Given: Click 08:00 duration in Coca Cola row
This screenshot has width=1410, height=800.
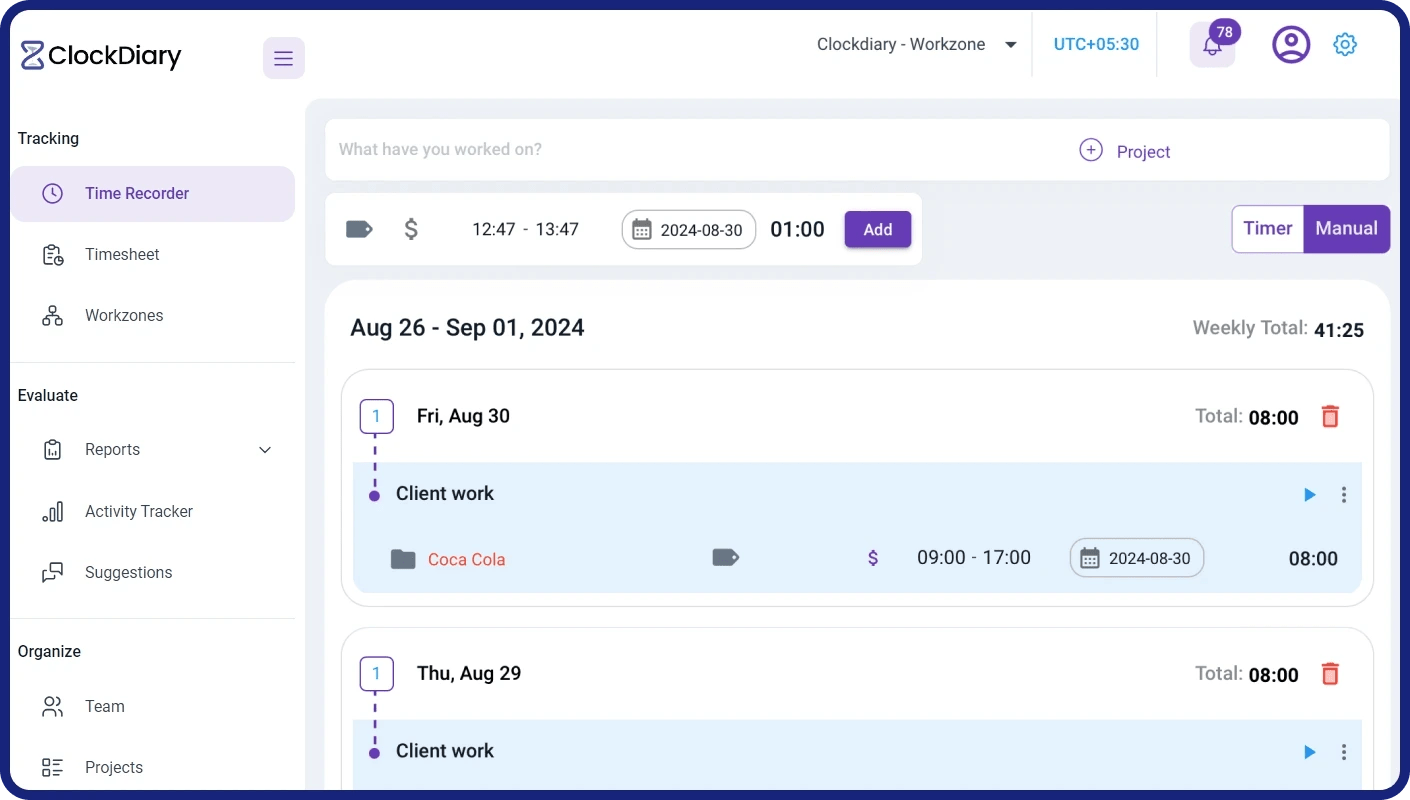Looking at the screenshot, I should pyautogui.click(x=1313, y=559).
